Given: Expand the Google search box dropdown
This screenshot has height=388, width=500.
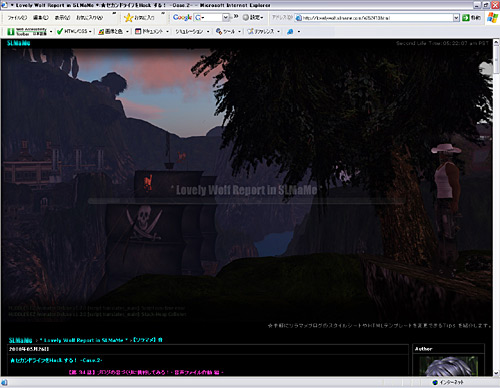Looking at the screenshot, I should click(225, 17).
